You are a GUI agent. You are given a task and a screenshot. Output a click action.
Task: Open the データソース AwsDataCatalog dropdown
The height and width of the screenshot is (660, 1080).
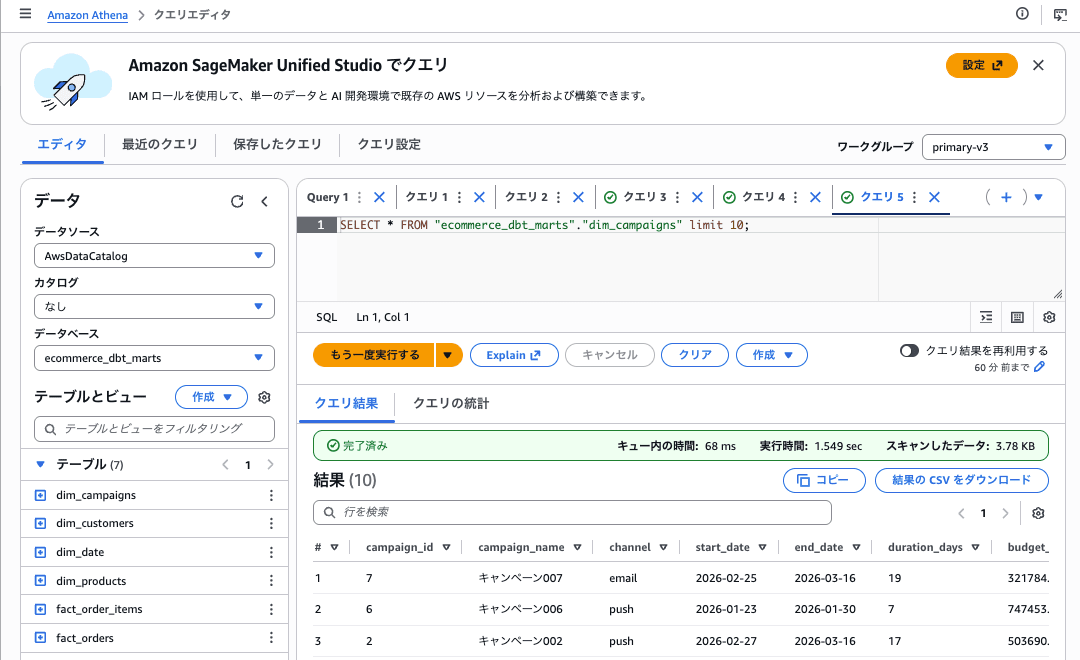coord(154,256)
